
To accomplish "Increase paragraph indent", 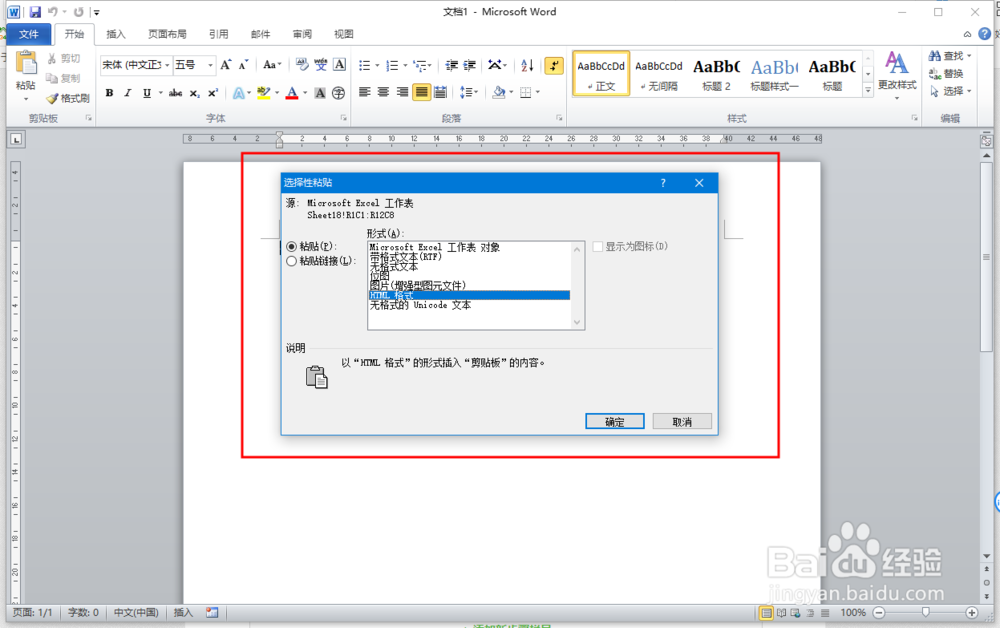I will (x=469, y=65).
